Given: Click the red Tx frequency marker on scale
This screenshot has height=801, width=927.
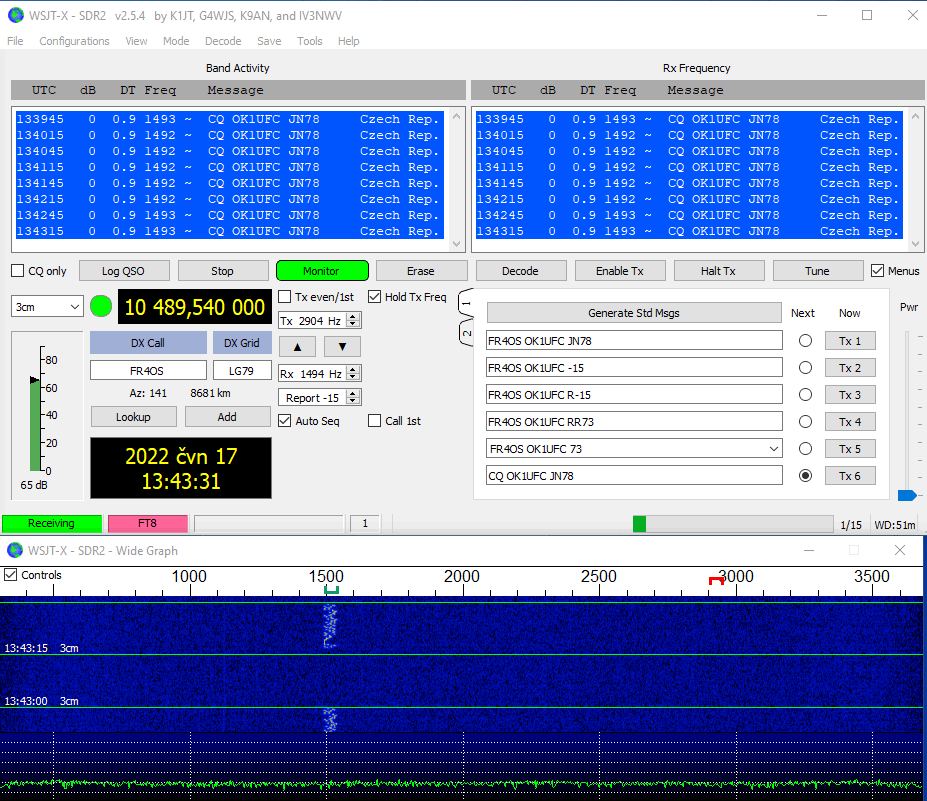Looking at the screenshot, I should pyautogui.click(x=716, y=581).
